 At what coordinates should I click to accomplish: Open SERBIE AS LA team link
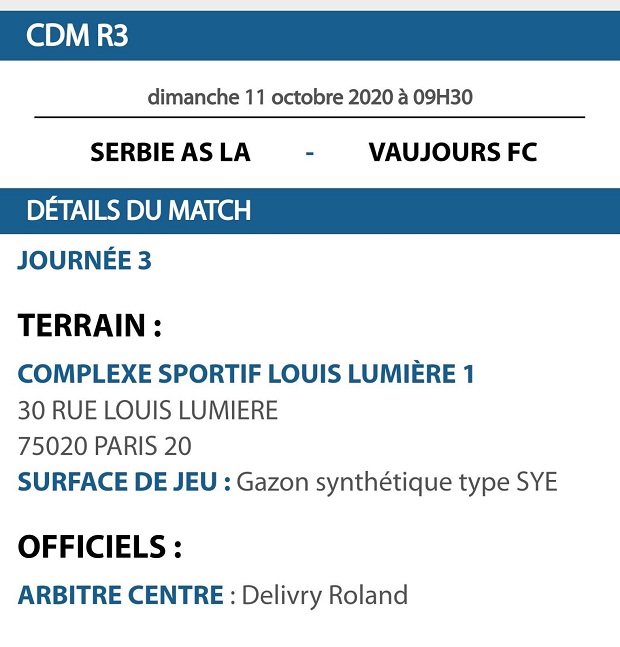click(x=170, y=153)
